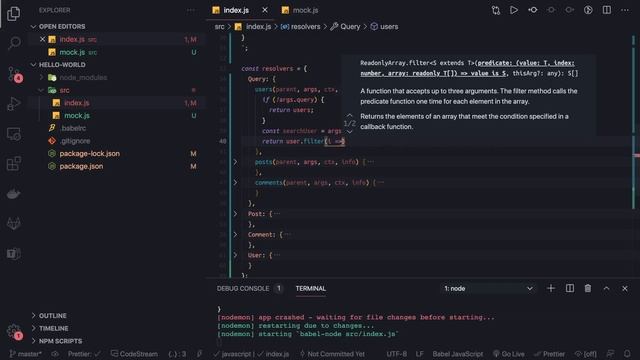Split the terminal panel
This screenshot has width=640, height=360.
(569, 289)
